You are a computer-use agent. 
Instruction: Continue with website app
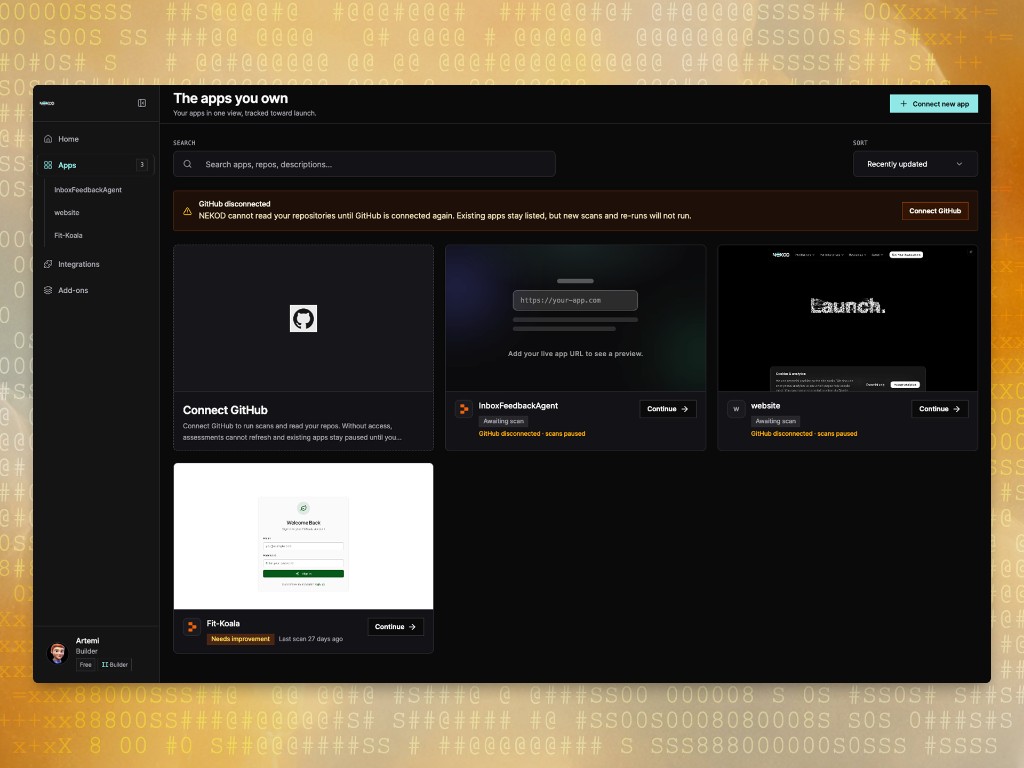tap(940, 409)
